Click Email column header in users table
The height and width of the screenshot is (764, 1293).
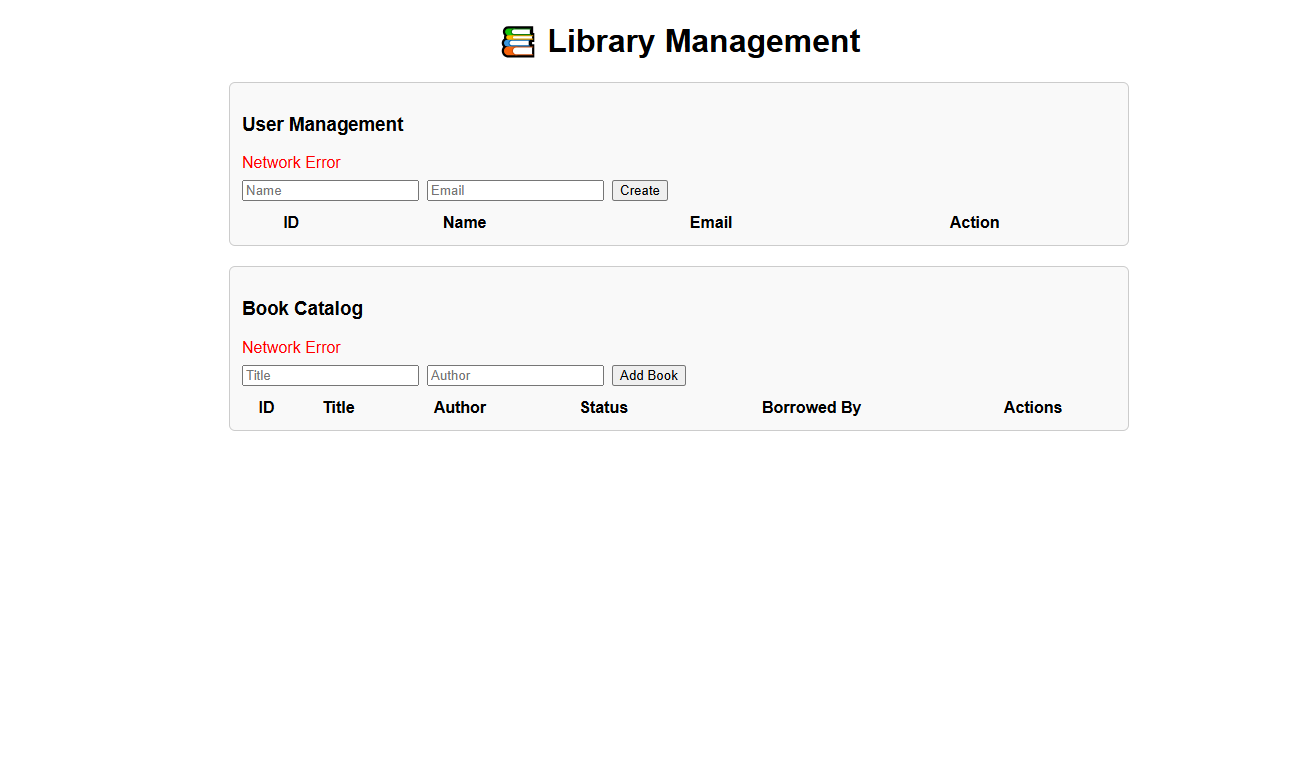coord(711,223)
